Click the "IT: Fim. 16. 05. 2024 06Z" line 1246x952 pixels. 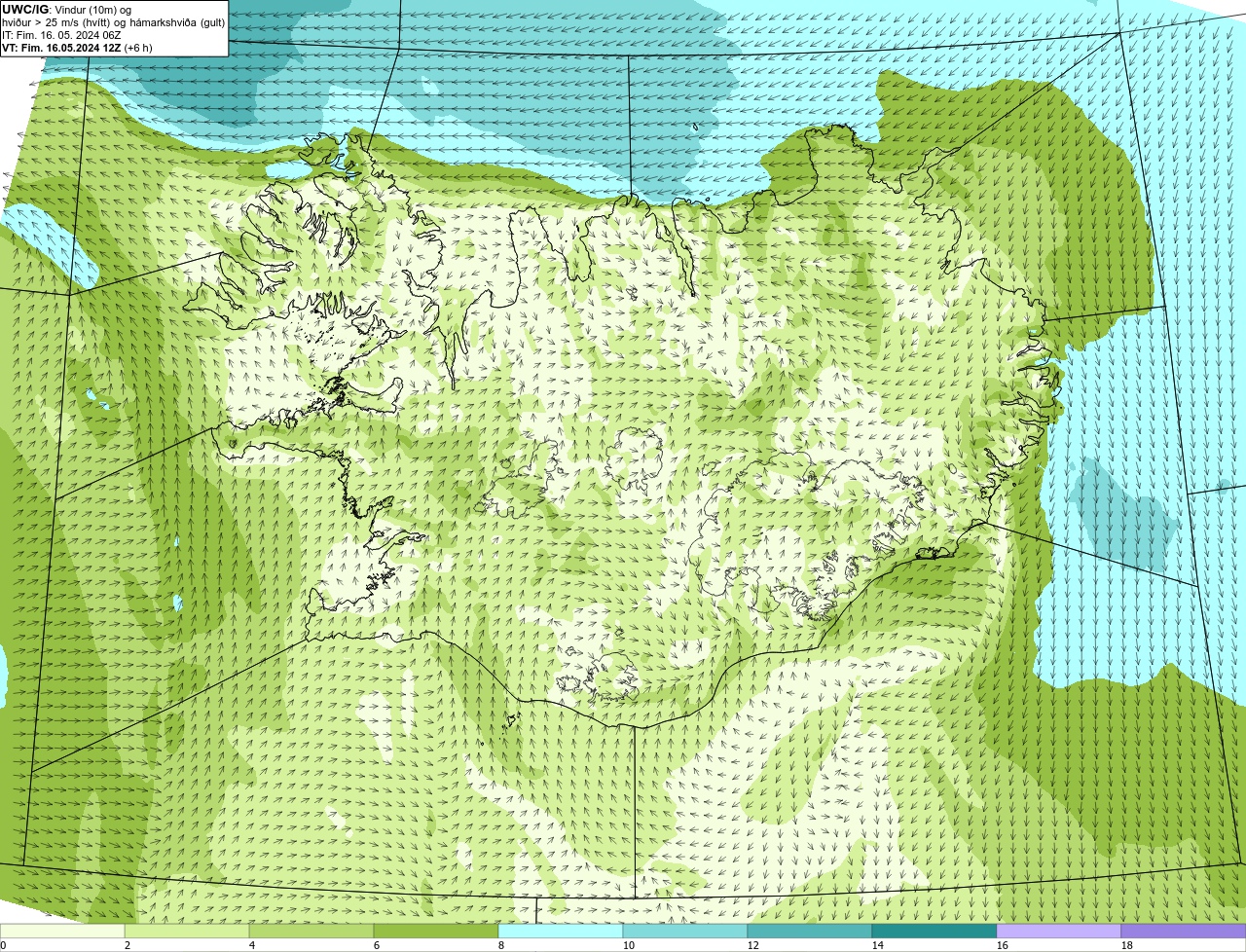tap(61, 34)
